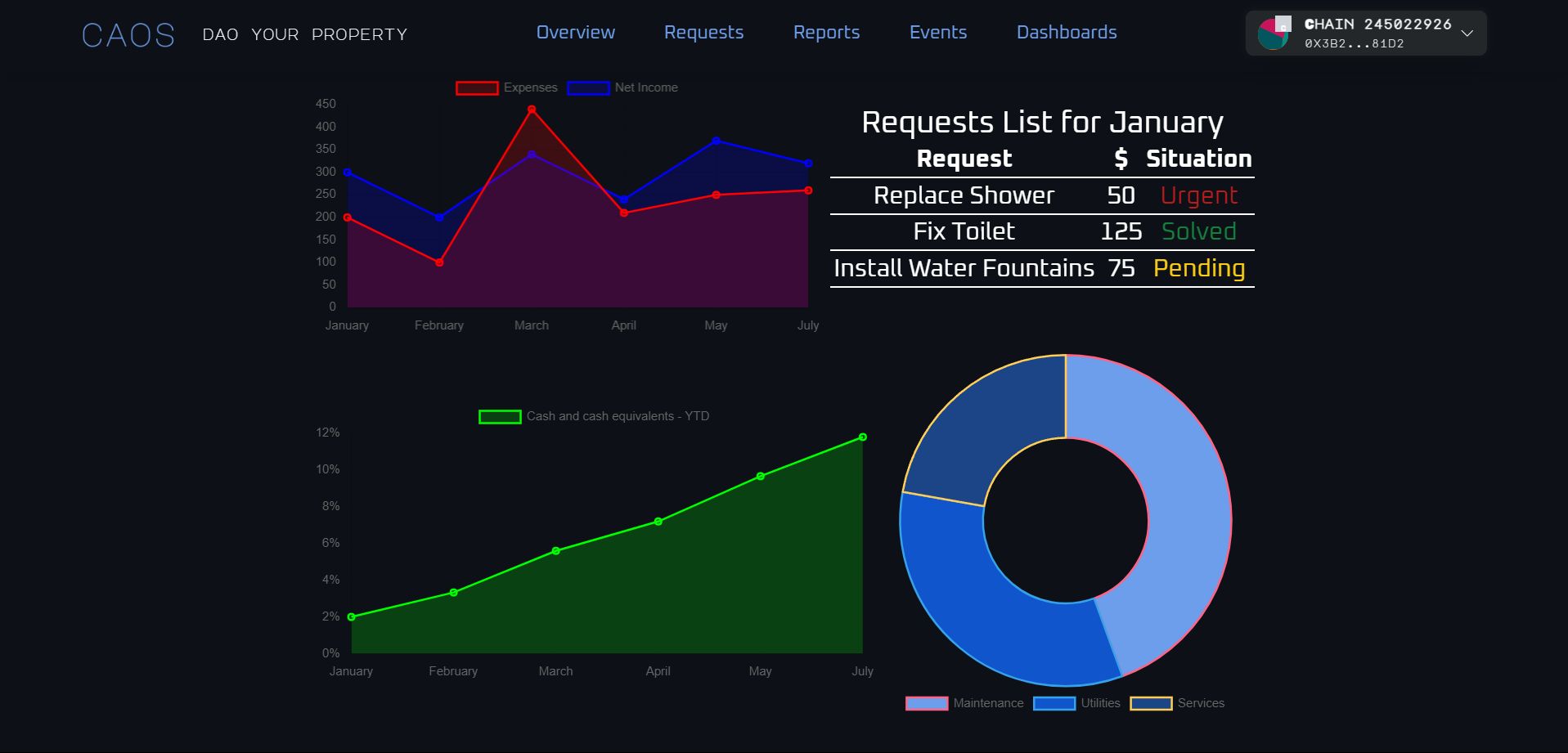Click the April cash equivalents data point
The image size is (1568, 753).
[x=658, y=522]
